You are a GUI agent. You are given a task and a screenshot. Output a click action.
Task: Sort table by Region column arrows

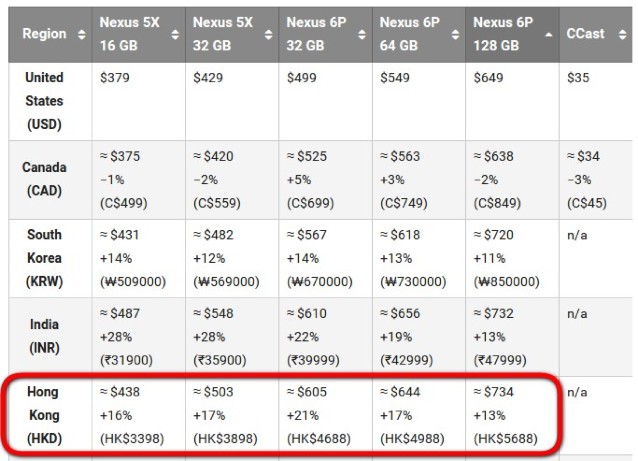tap(81, 35)
